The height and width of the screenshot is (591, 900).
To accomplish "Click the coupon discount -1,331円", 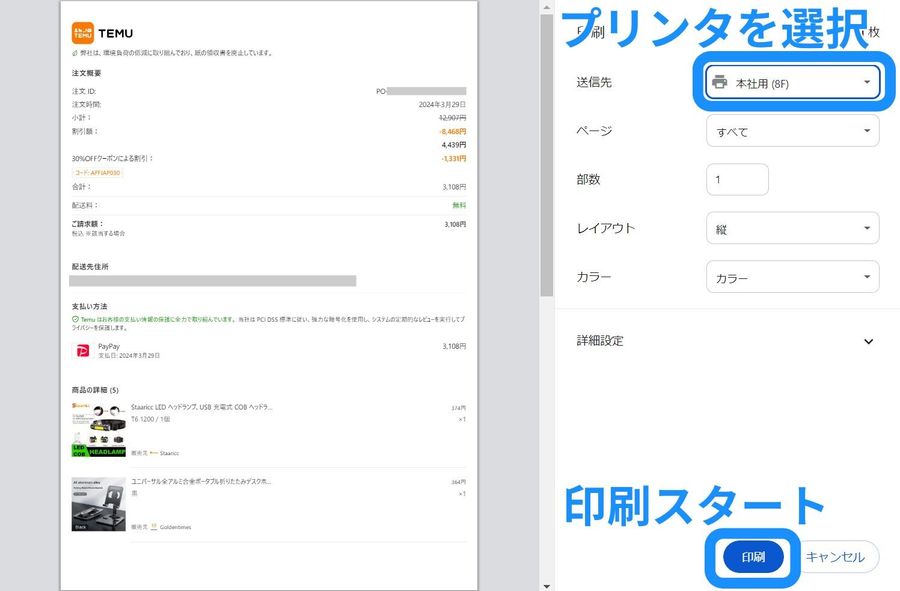I will [x=453, y=158].
